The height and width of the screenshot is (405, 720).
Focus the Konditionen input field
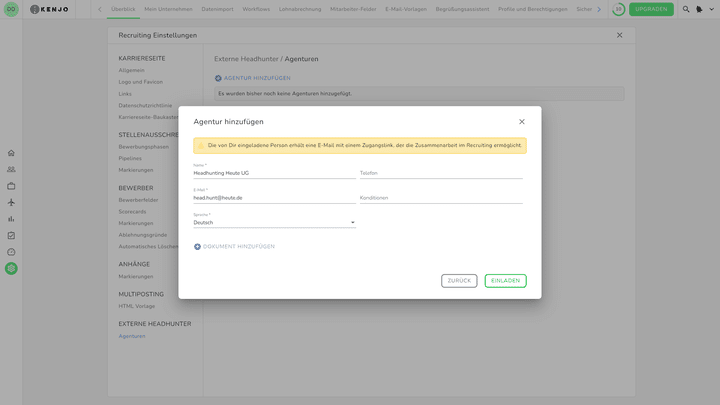[440, 198]
